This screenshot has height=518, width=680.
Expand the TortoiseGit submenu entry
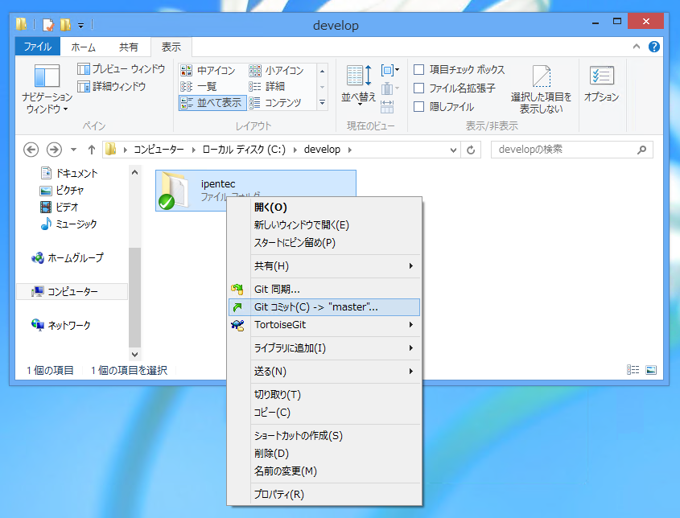point(324,325)
